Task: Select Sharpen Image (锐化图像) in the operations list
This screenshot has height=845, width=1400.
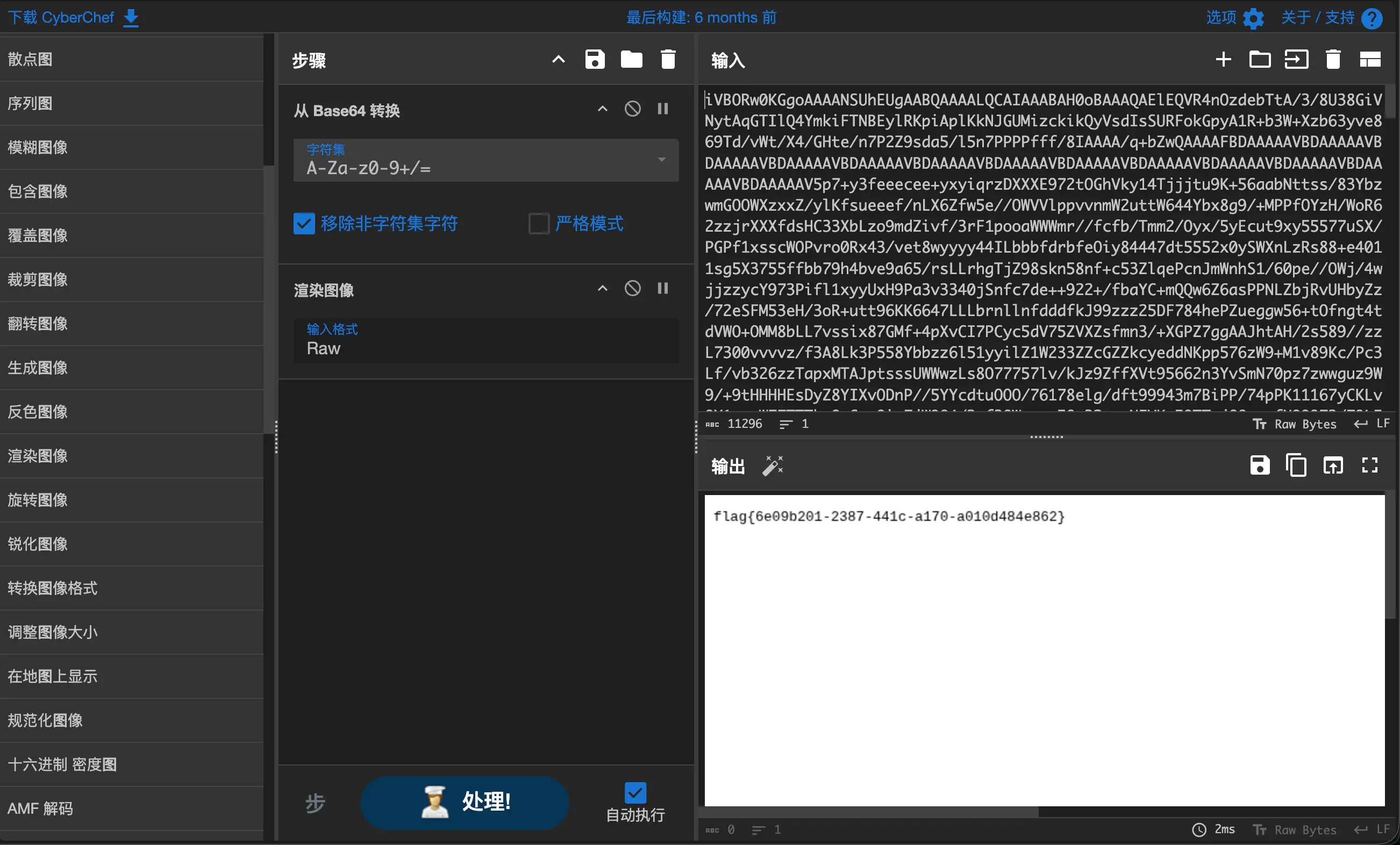Action: [38, 545]
